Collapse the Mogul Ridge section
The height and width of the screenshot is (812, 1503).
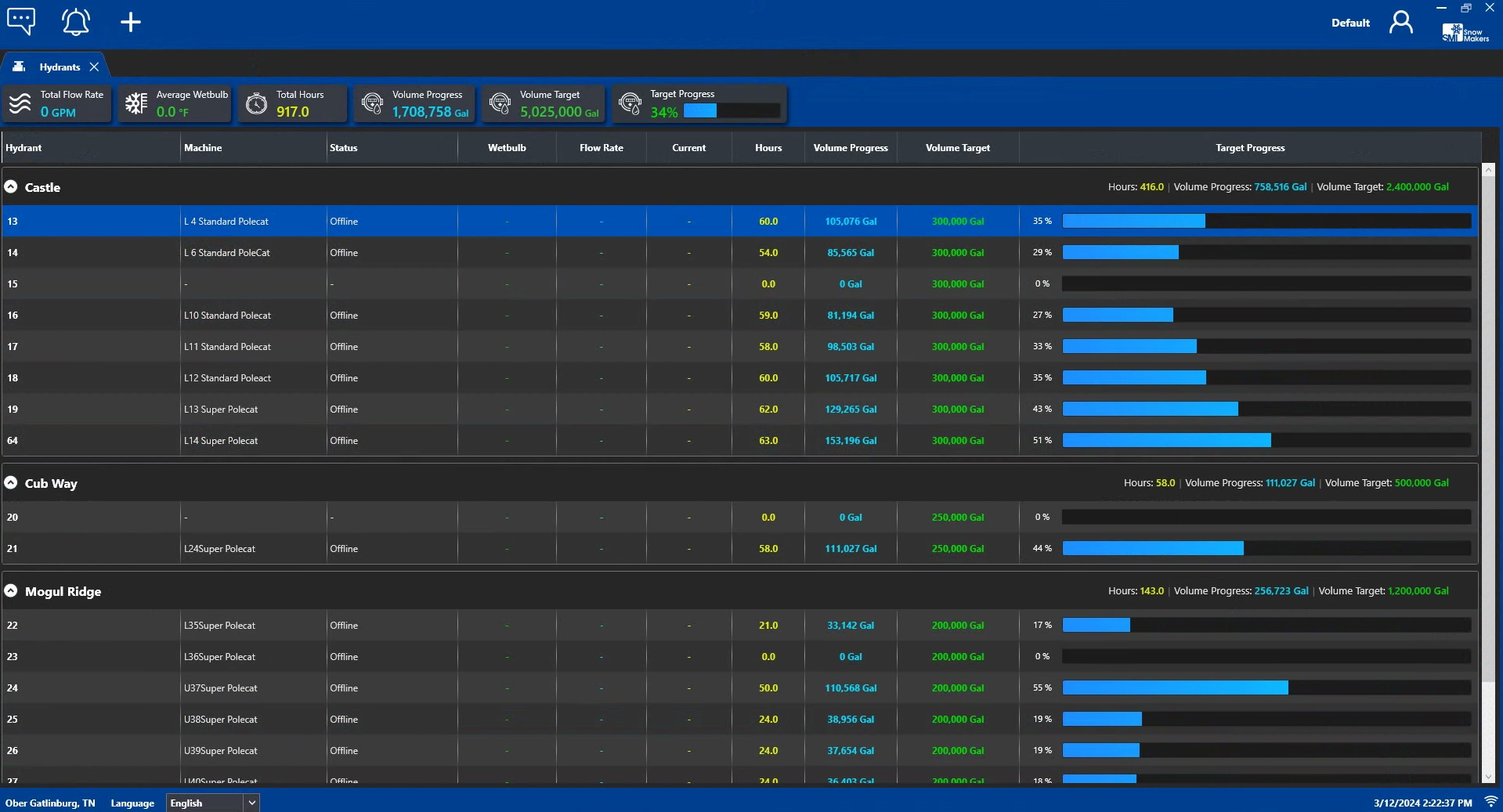(10, 591)
